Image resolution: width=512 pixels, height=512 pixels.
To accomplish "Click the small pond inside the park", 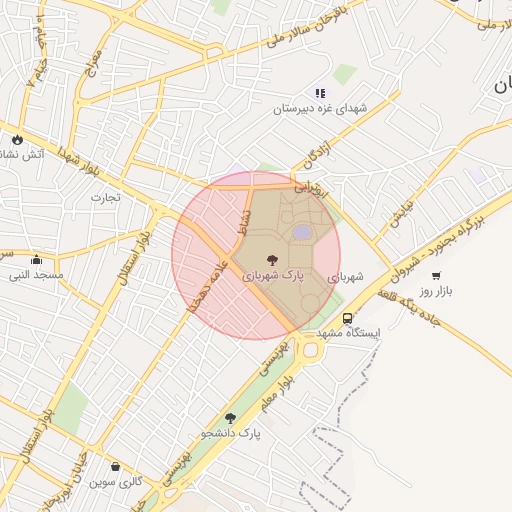I will (x=303, y=232).
